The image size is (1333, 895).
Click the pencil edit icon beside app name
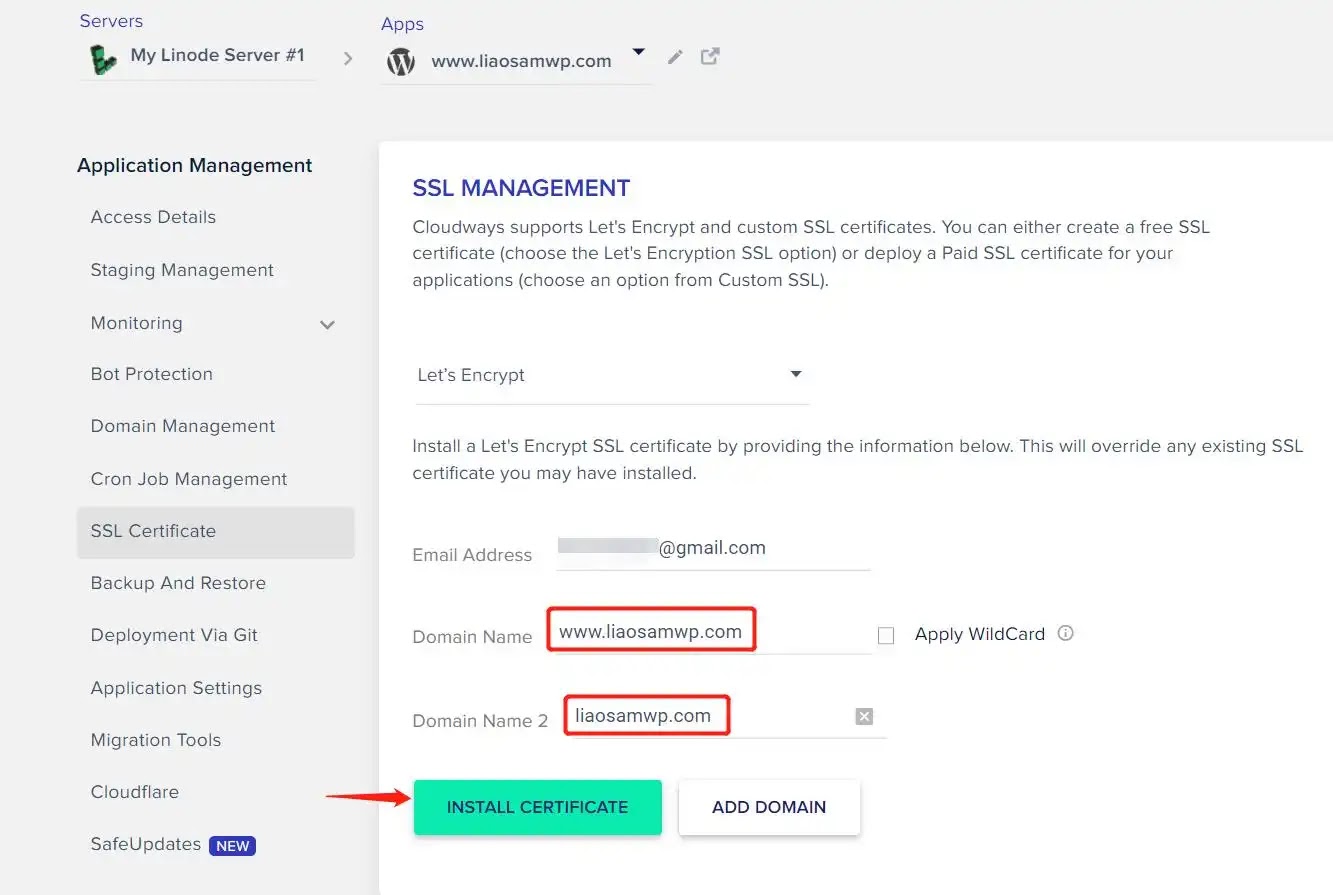(x=675, y=57)
